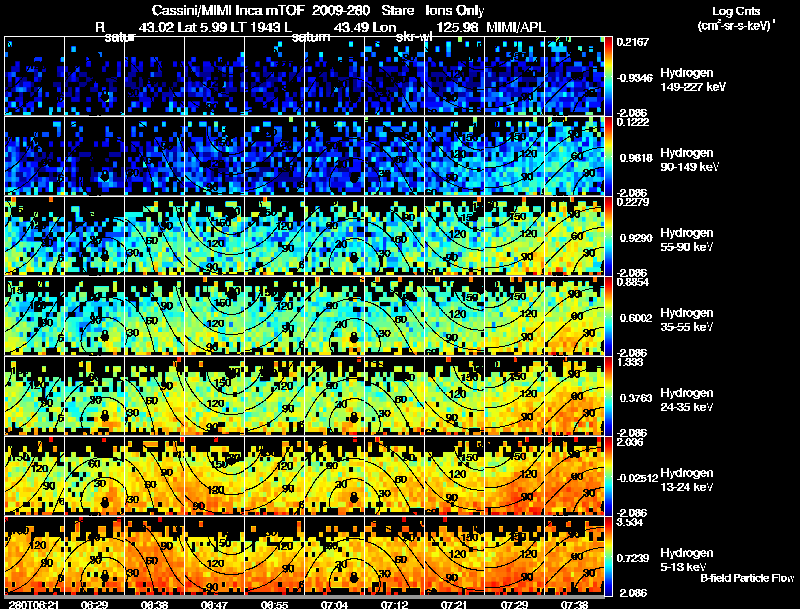Image resolution: width=800 pixels, height=609 pixels.
Task: Select the color bar beside Hydrogen 35-55 keV
Action: pyautogui.click(x=608, y=316)
